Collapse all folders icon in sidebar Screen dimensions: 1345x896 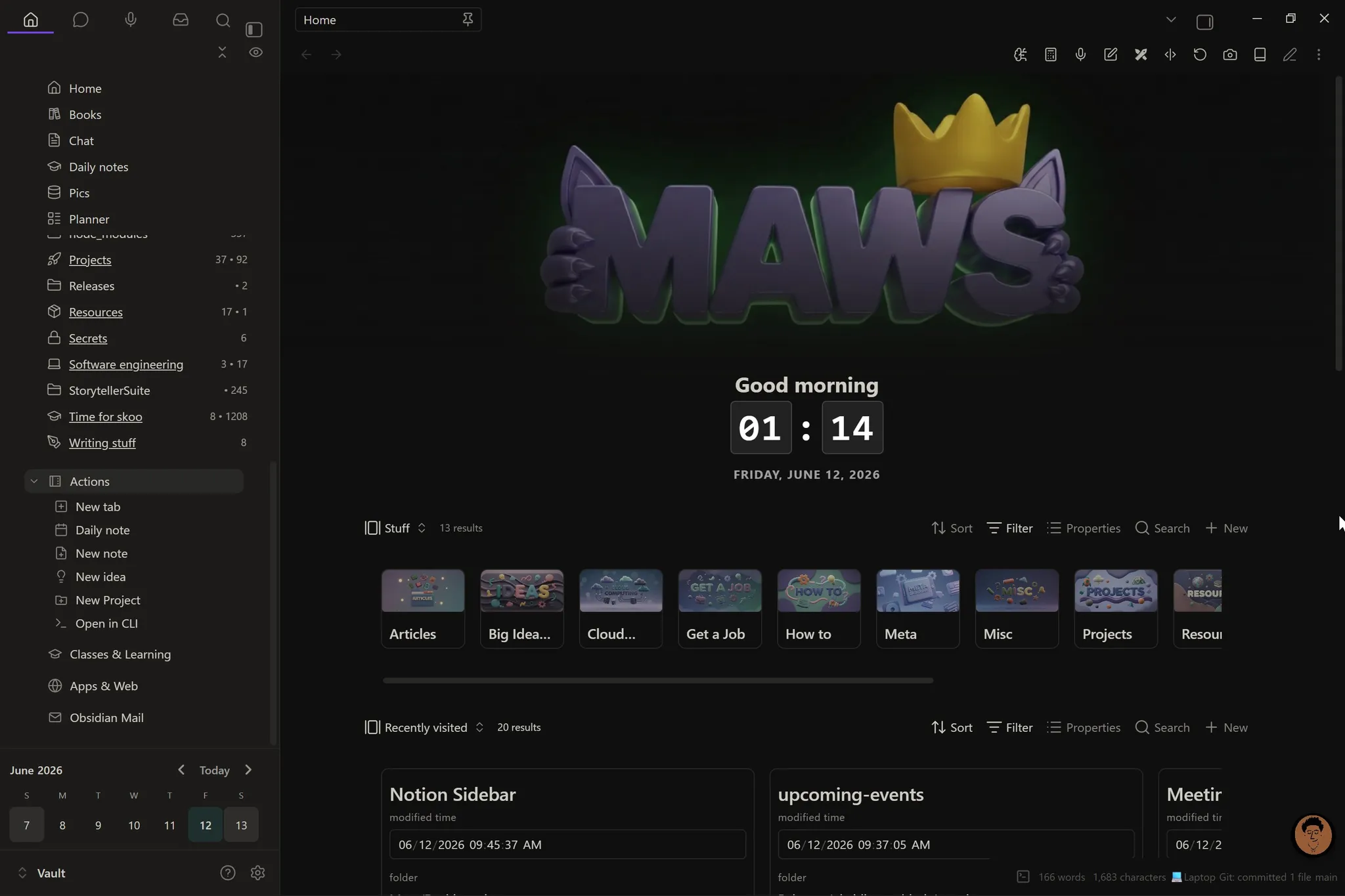pyautogui.click(x=222, y=52)
